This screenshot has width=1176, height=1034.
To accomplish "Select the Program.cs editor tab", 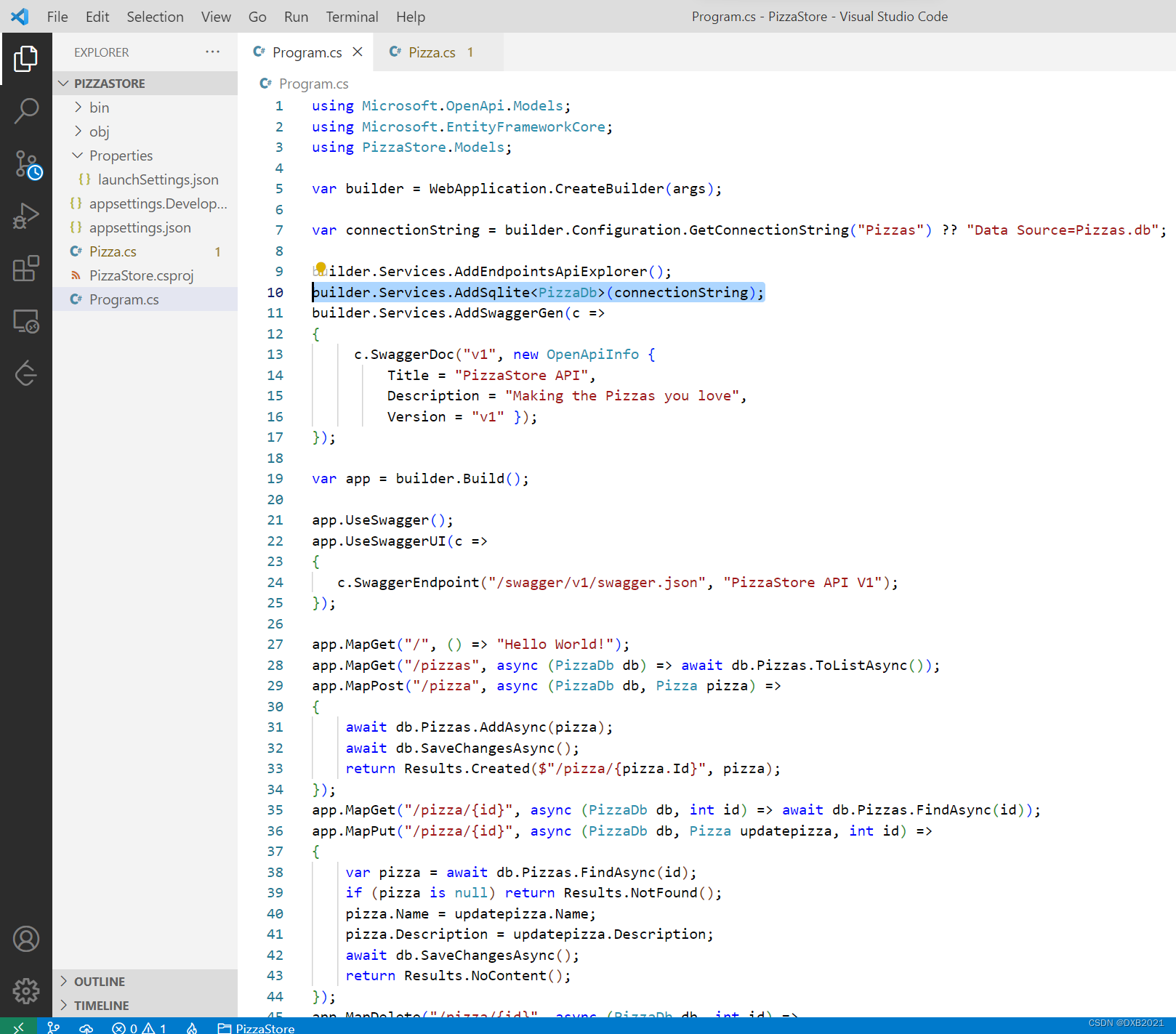I will (305, 52).
